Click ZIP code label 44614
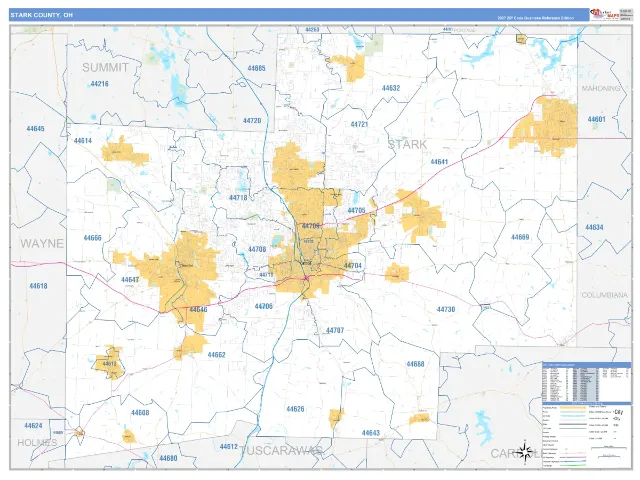 tap(82, 141)
